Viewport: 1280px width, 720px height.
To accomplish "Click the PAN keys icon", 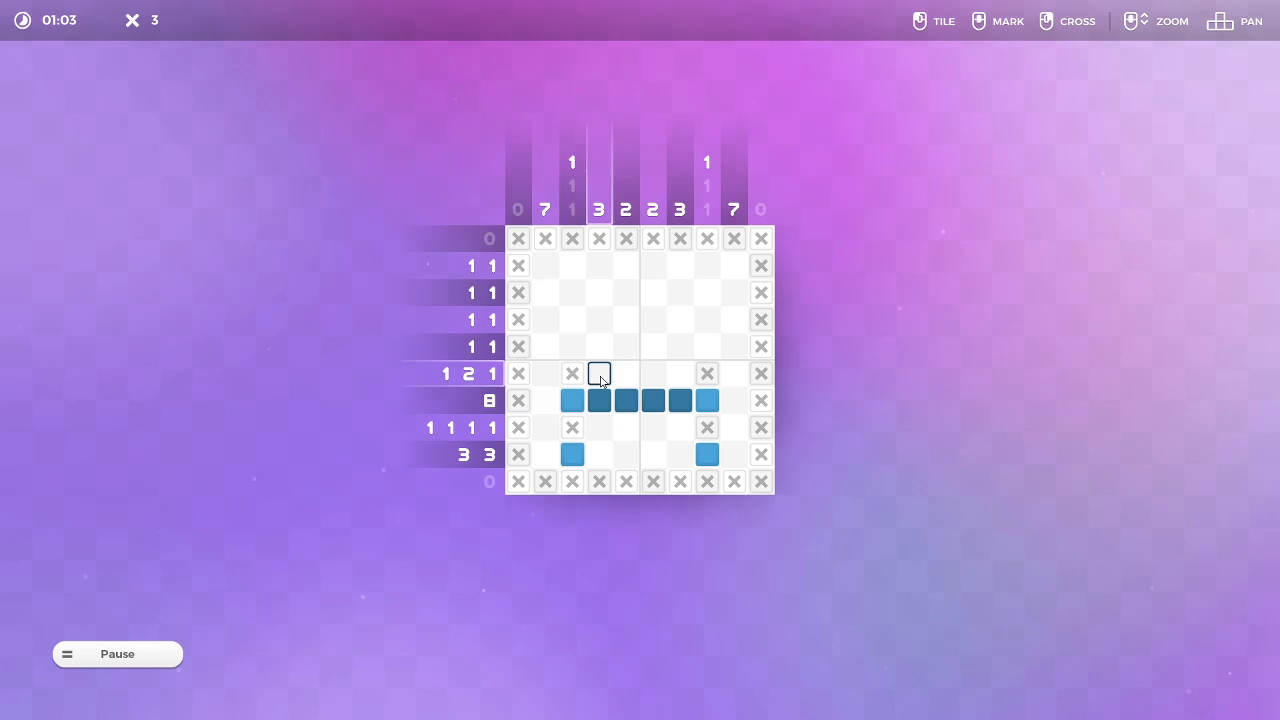I will pyautogui.click(x=1219, y=21).
